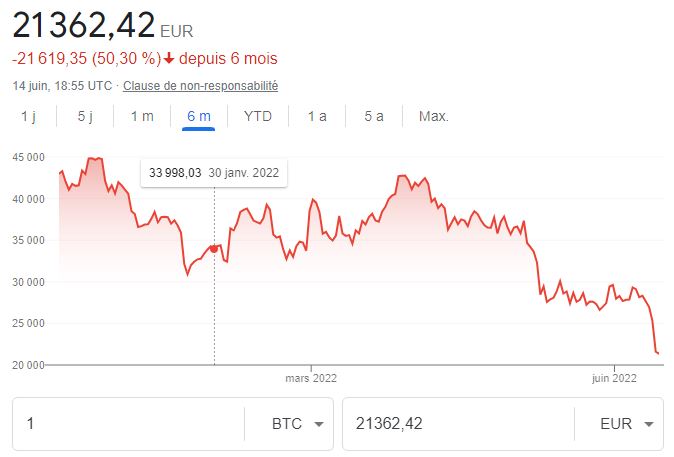
Task: Click the mars 2022 axis label
Action: [x=311, y=378]
